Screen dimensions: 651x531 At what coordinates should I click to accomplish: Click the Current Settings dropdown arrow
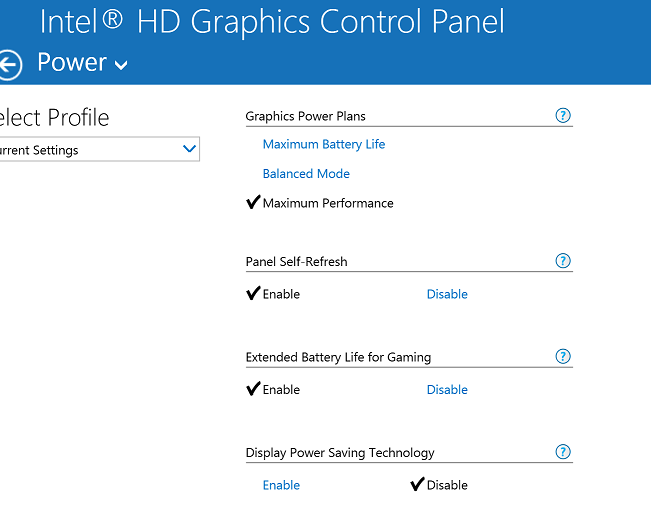(189, 148)
